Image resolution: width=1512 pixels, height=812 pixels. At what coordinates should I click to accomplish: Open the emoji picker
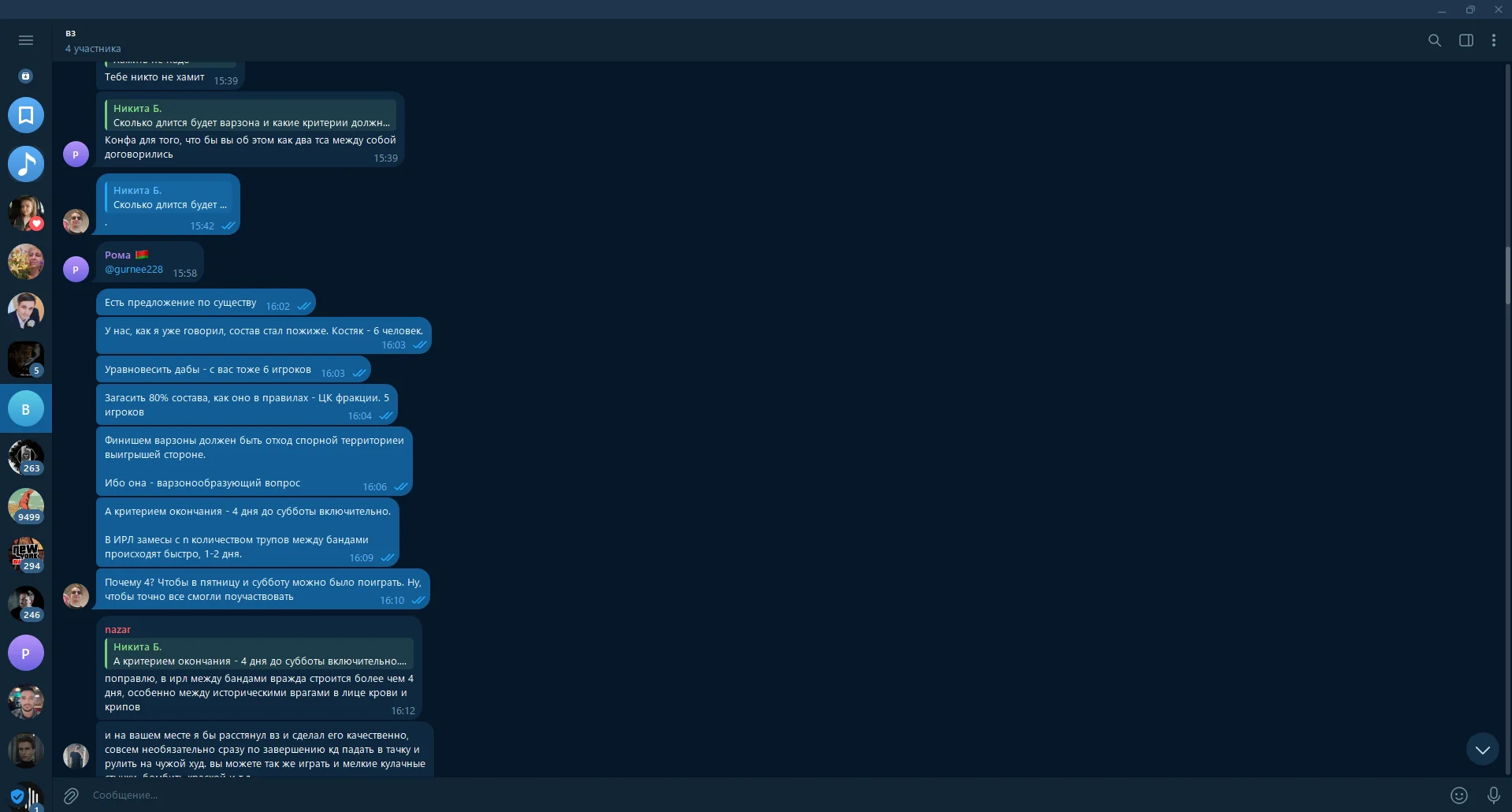[x=1459, y=795]
